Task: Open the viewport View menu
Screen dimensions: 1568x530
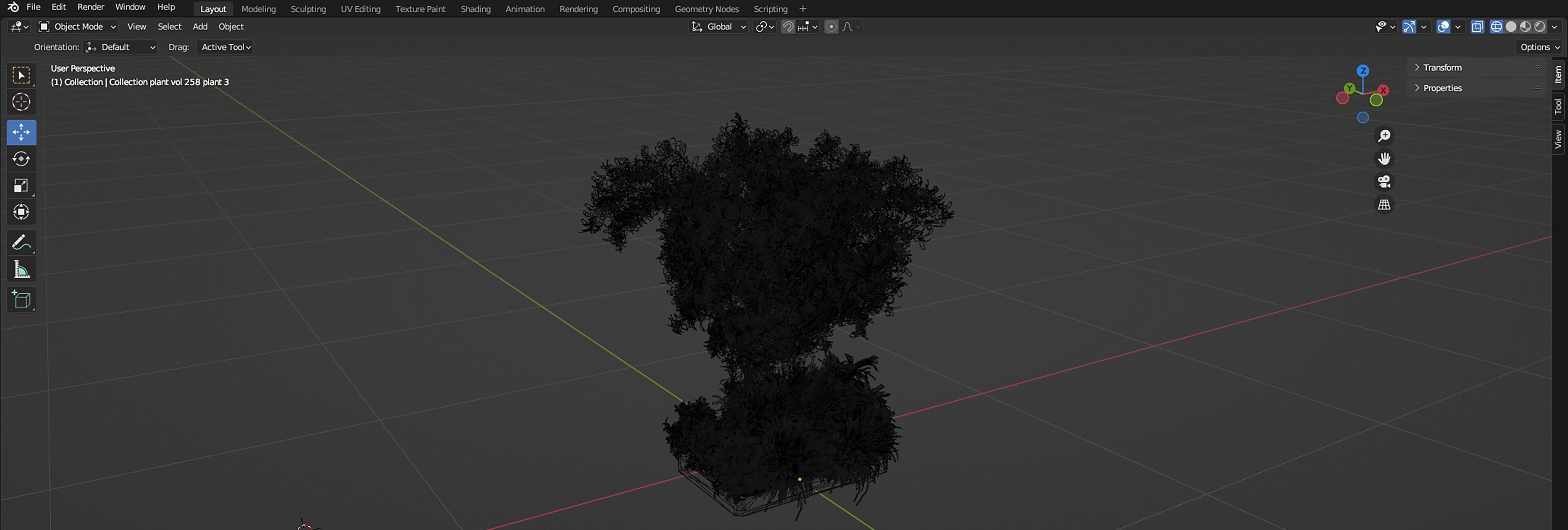Action: 136,27
